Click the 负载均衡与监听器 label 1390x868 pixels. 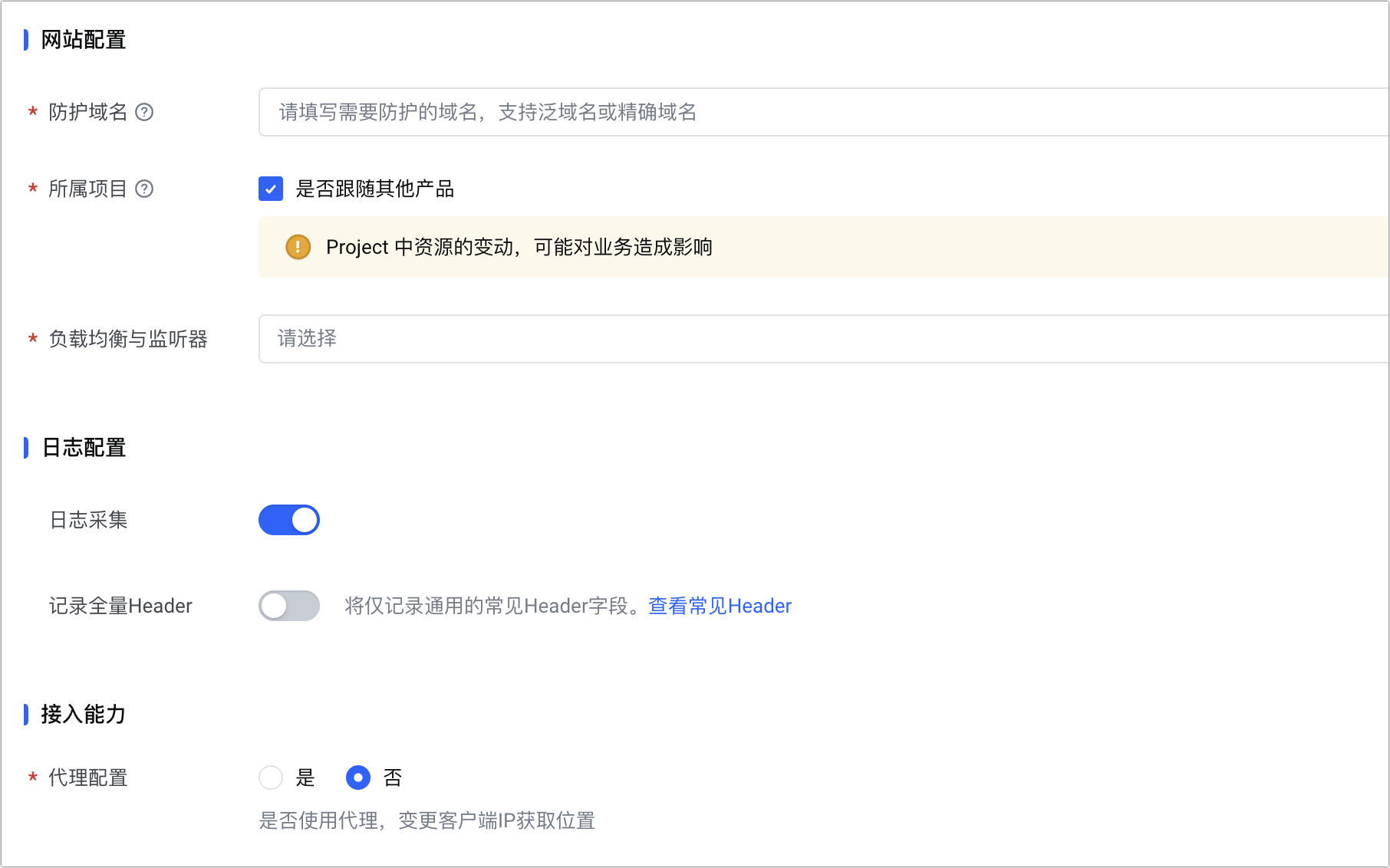[128, 339]
